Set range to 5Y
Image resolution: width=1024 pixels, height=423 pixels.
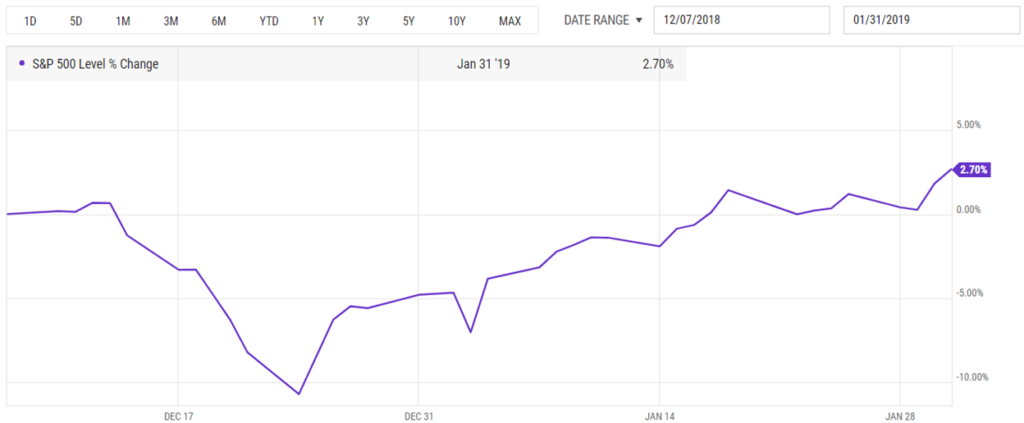tap(409, 21)
